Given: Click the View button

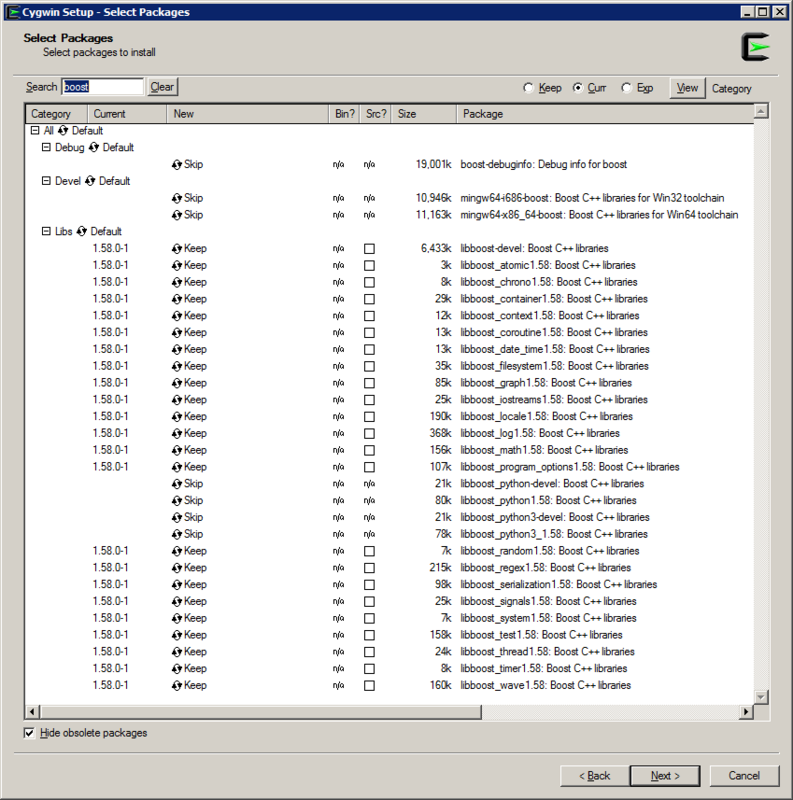Looking at the screenshot, I should (x=687, y=88).
